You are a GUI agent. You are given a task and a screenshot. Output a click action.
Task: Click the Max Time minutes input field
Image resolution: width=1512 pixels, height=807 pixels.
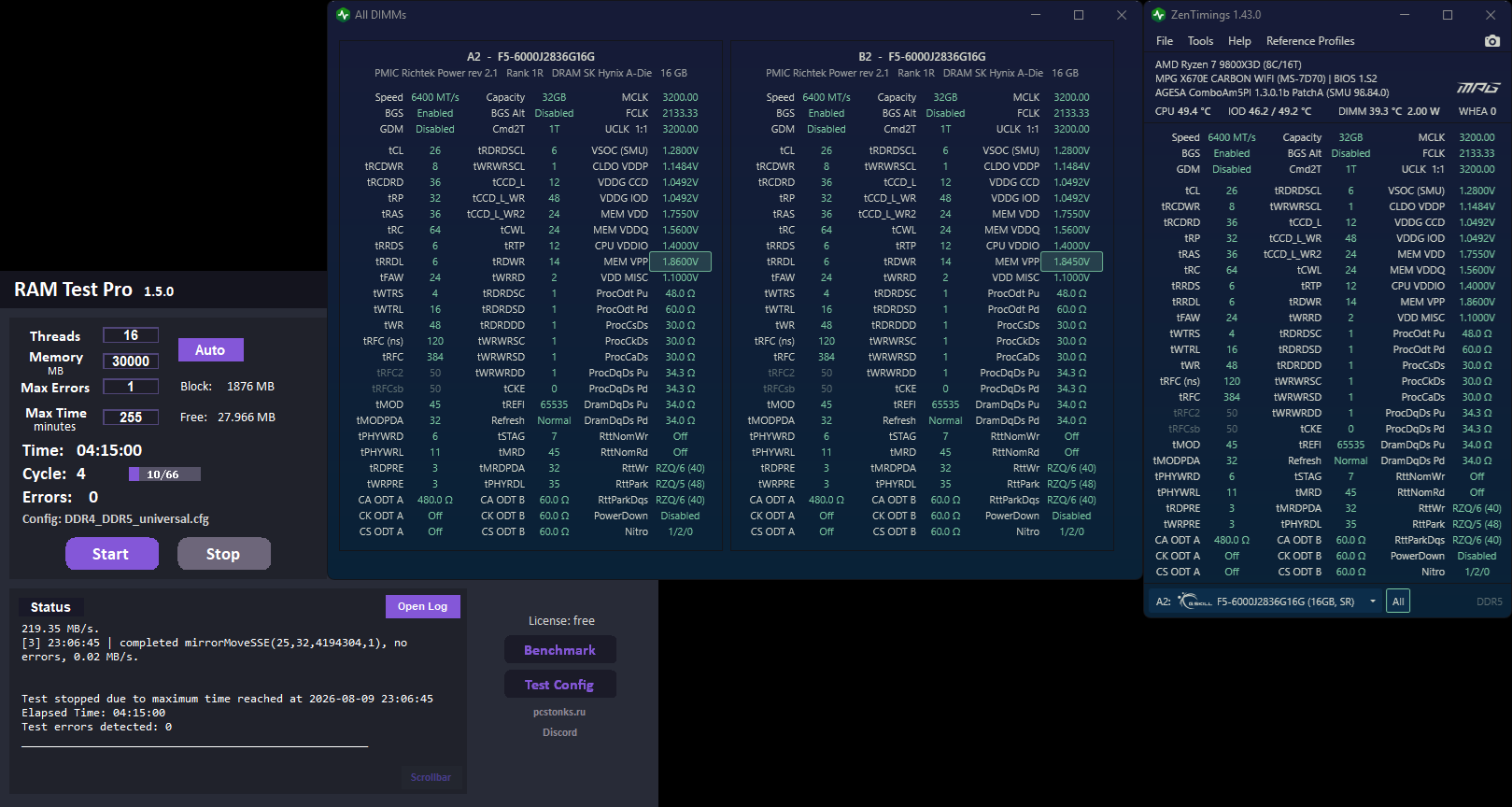click(131, 418)
